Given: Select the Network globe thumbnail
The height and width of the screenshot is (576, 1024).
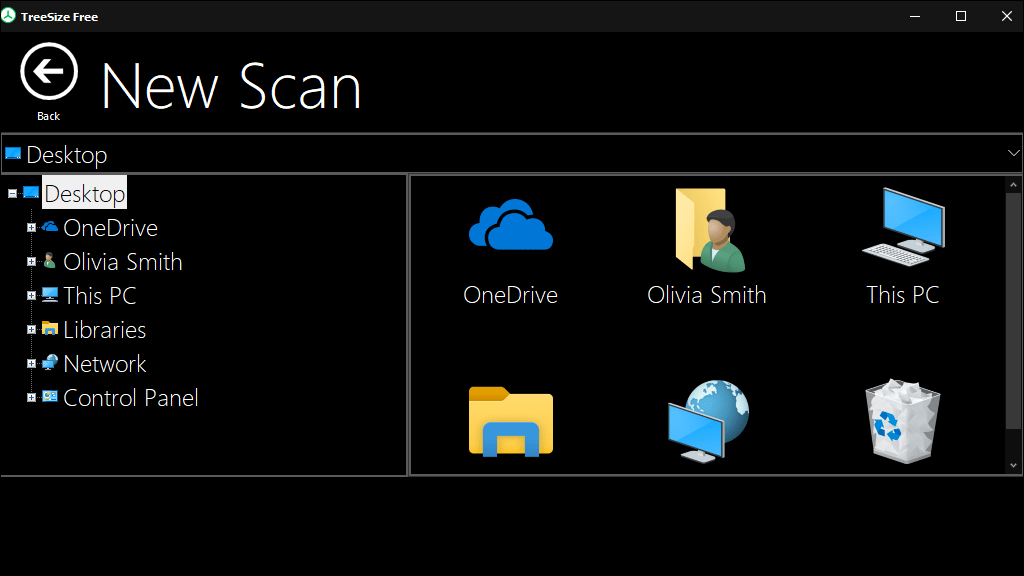Looking at the screenshot, I should [x=708, y=421].
